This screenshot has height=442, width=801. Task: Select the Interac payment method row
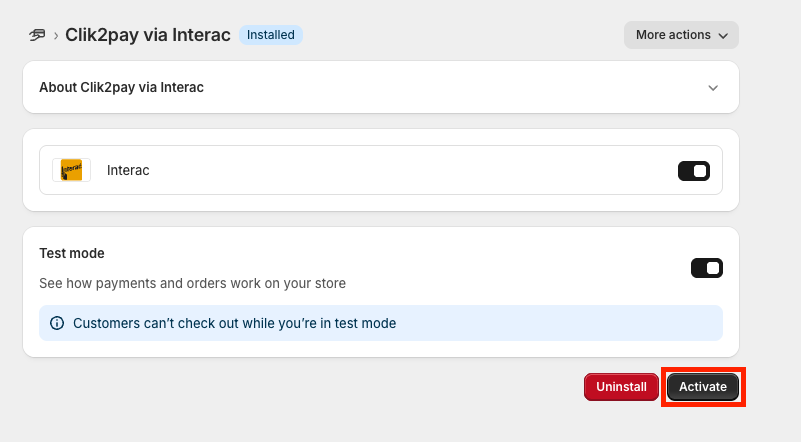[x=381, y=170]
